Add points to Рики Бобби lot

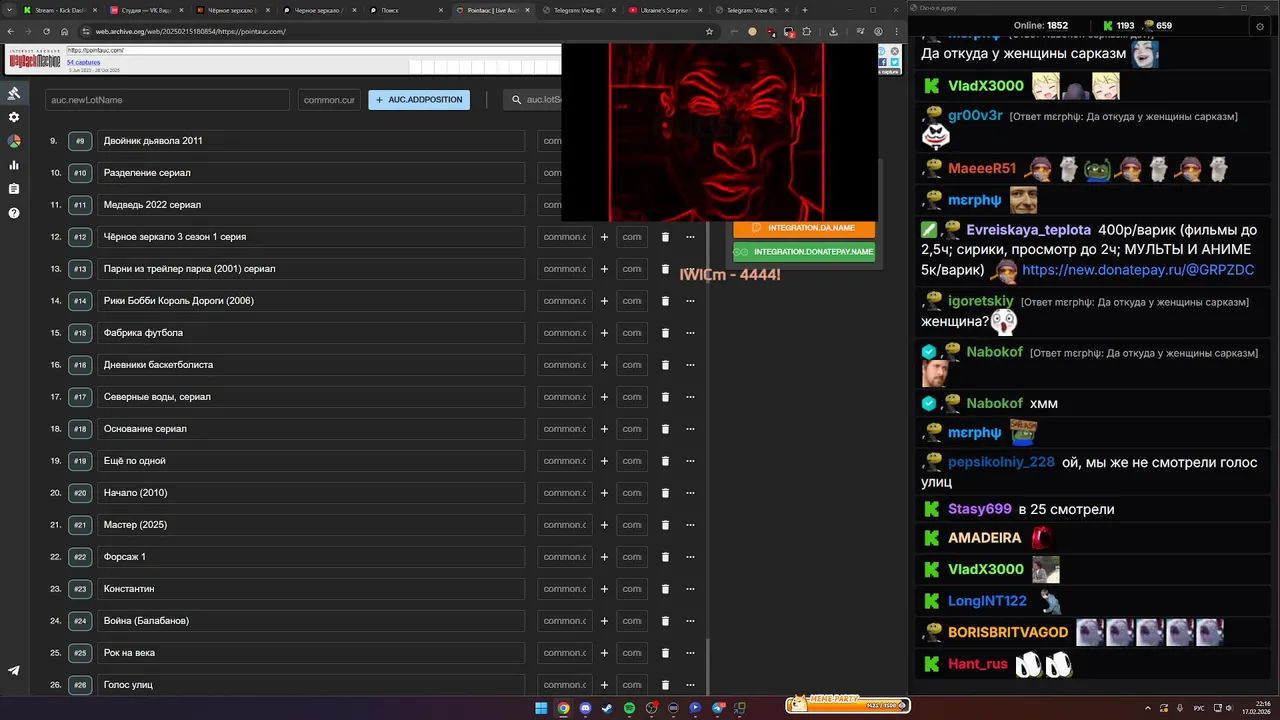tap(604, 301)
